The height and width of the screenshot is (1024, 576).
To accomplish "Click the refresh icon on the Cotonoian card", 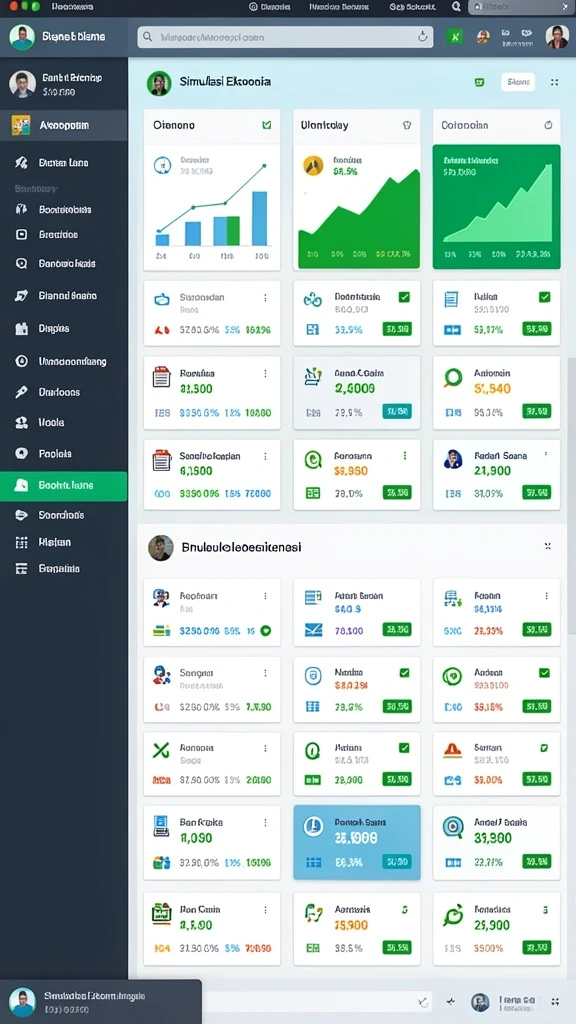I will click(x=548, y=125).
